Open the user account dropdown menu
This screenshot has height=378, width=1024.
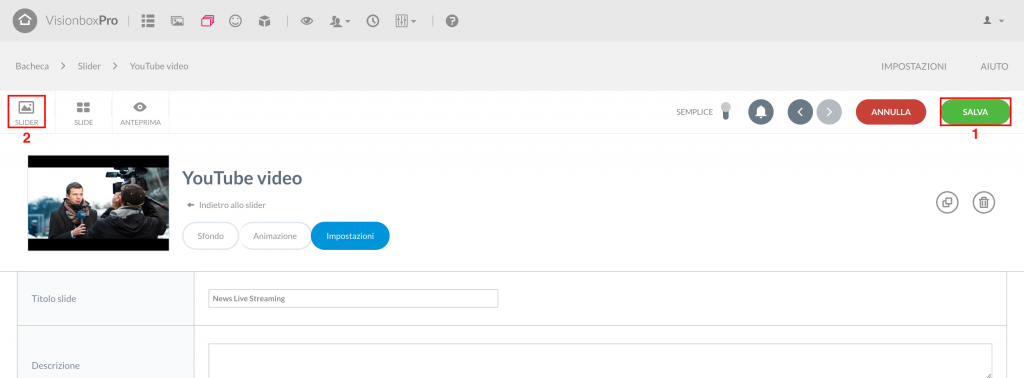[993, 21]
